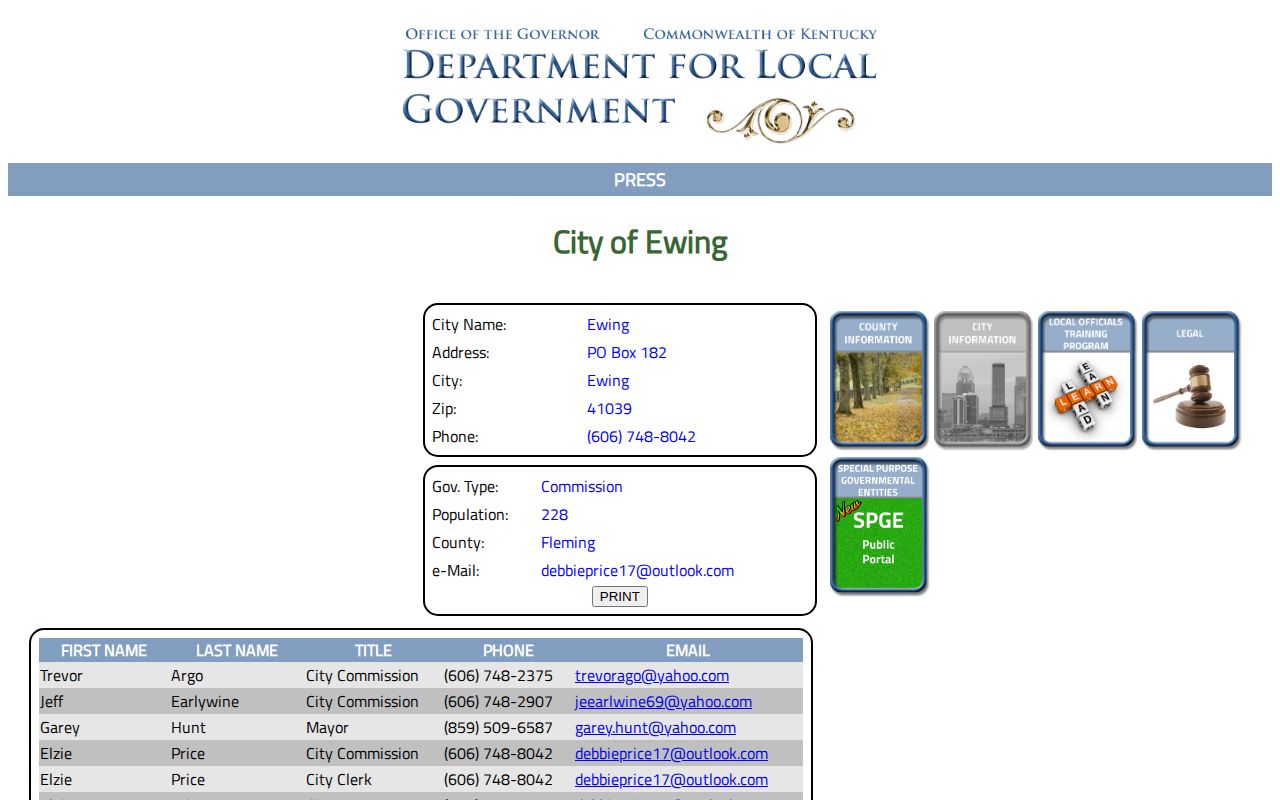Click last name Hunt in the table

188,728
